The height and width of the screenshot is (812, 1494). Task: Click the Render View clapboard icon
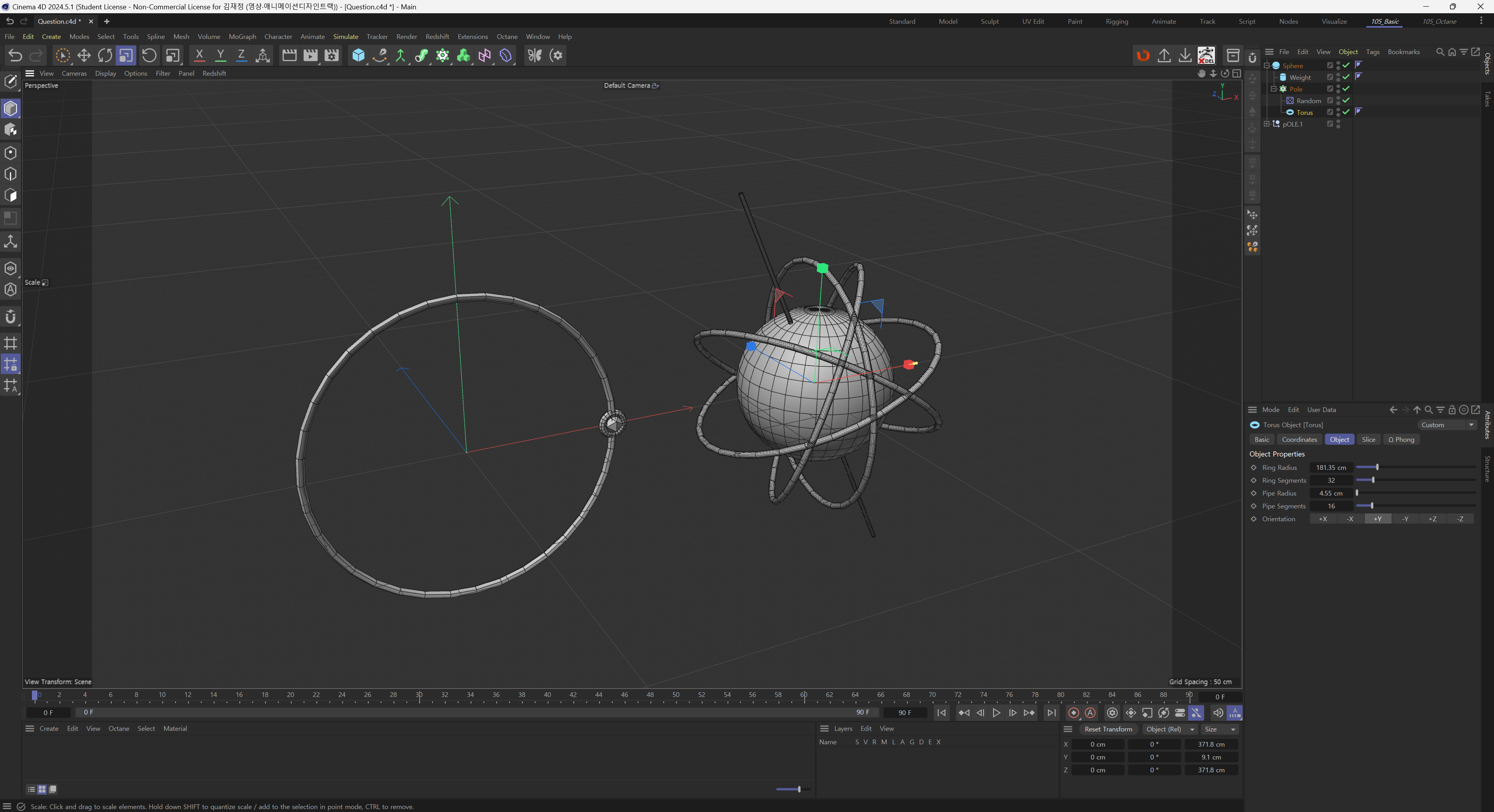[289, 56]
